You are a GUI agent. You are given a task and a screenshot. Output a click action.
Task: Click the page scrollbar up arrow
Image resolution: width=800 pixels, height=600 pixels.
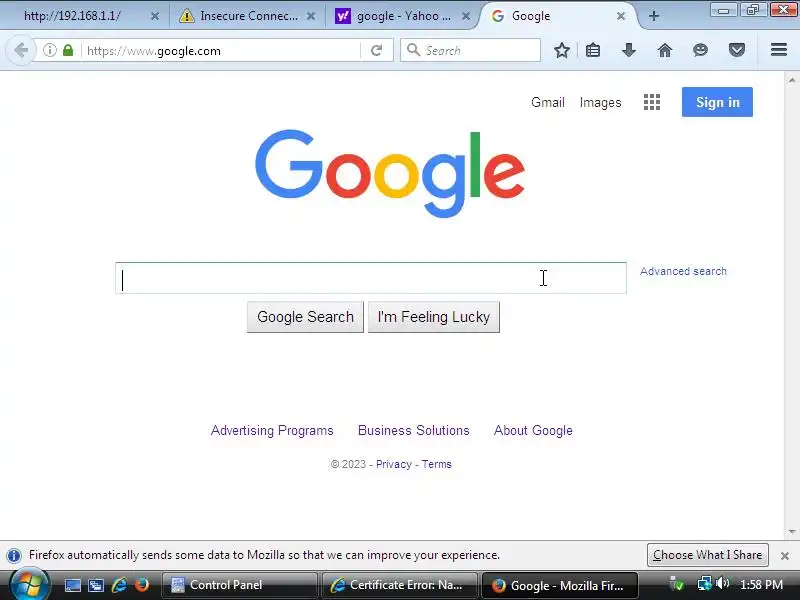792,79
